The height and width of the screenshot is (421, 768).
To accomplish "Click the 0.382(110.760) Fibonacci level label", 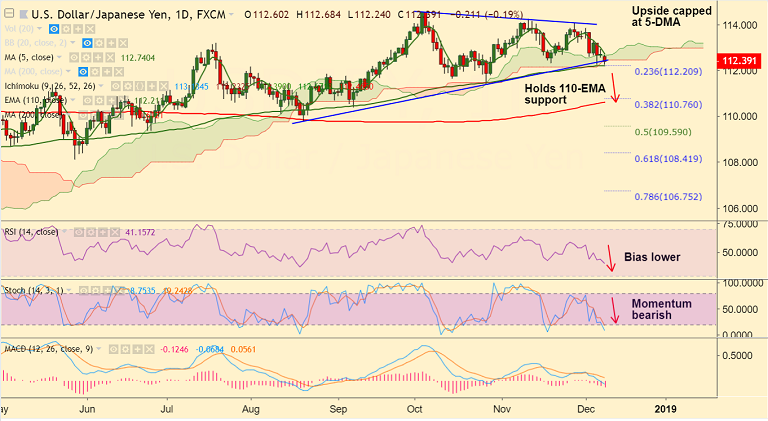I will (x=668, y=105).
